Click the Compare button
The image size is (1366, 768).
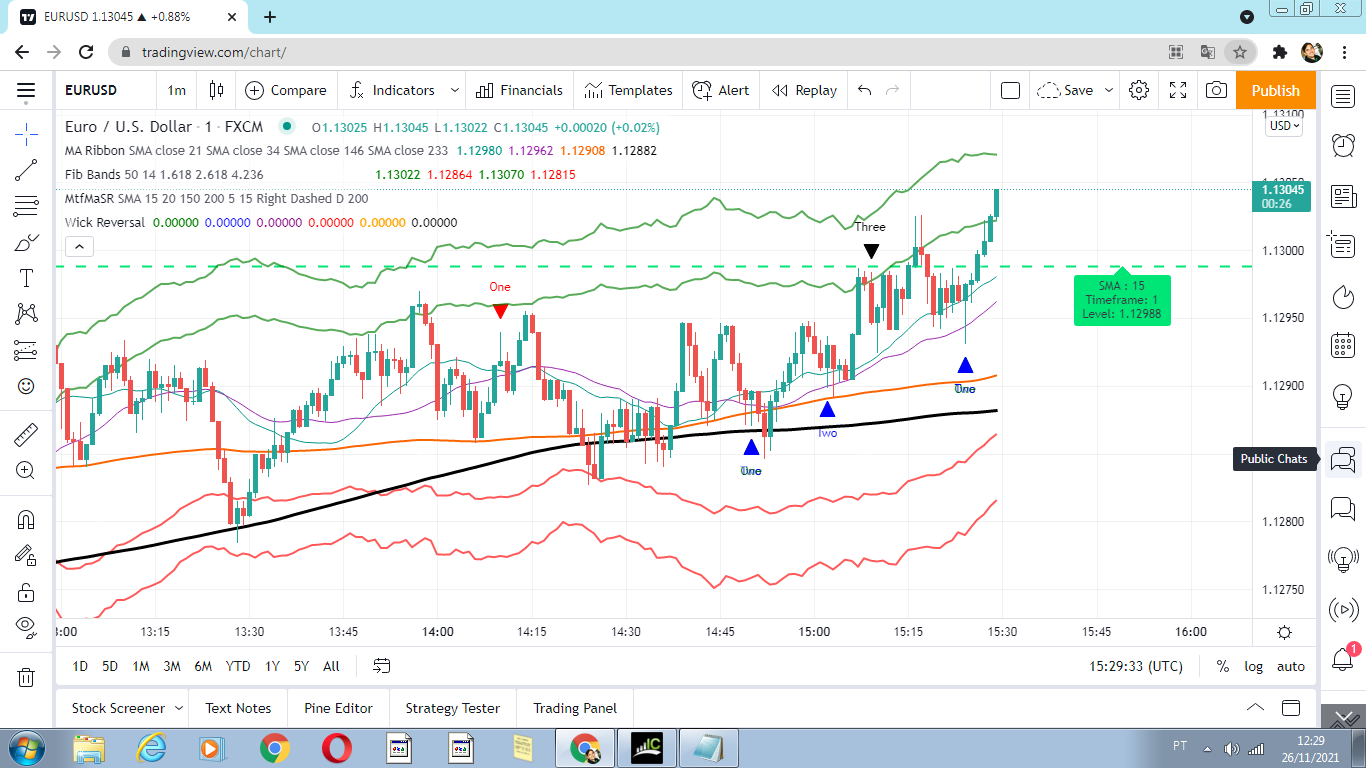click(x=286, y=90)
